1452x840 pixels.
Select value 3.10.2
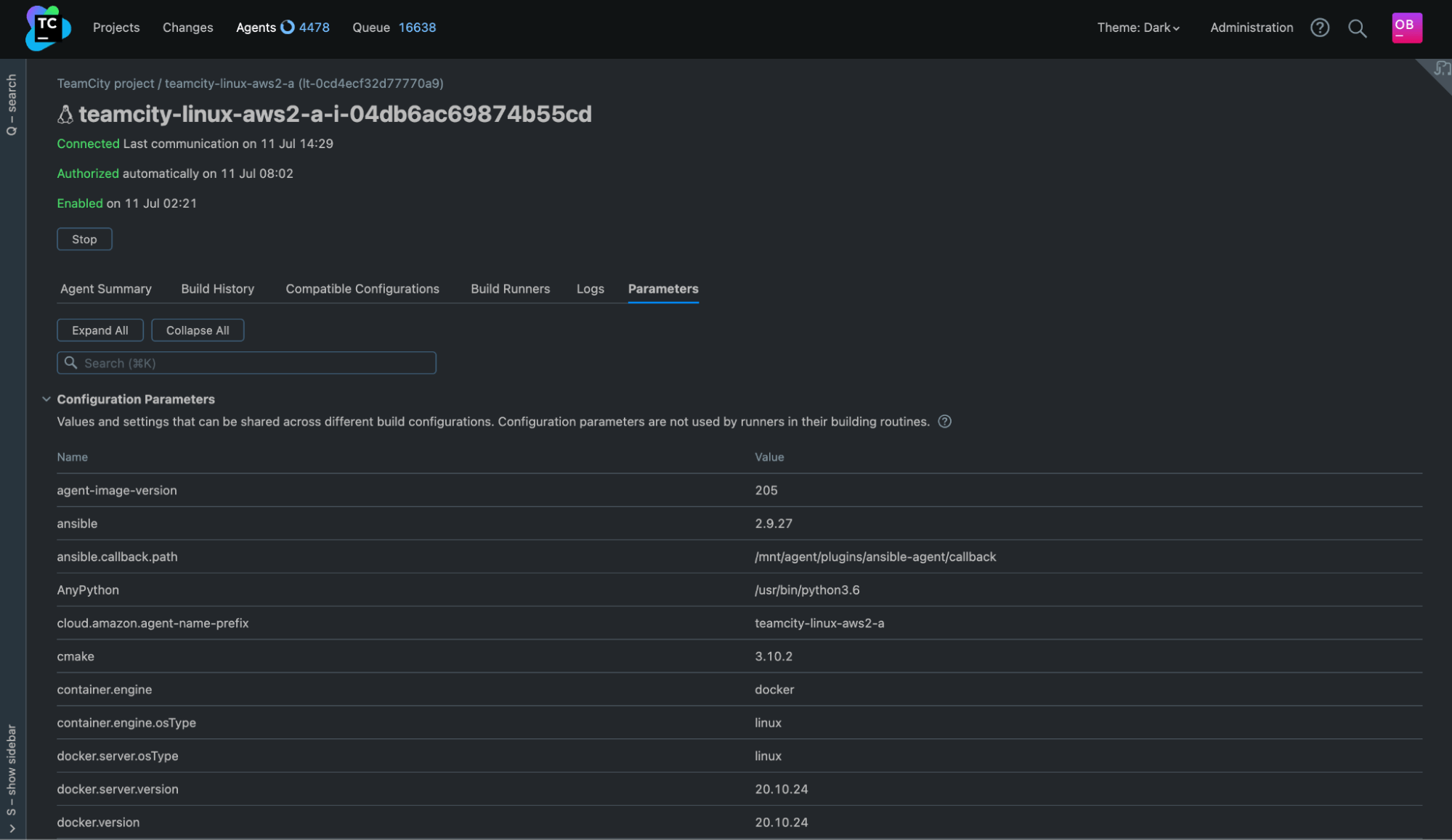pyautogui.click(x=774, y=656)
